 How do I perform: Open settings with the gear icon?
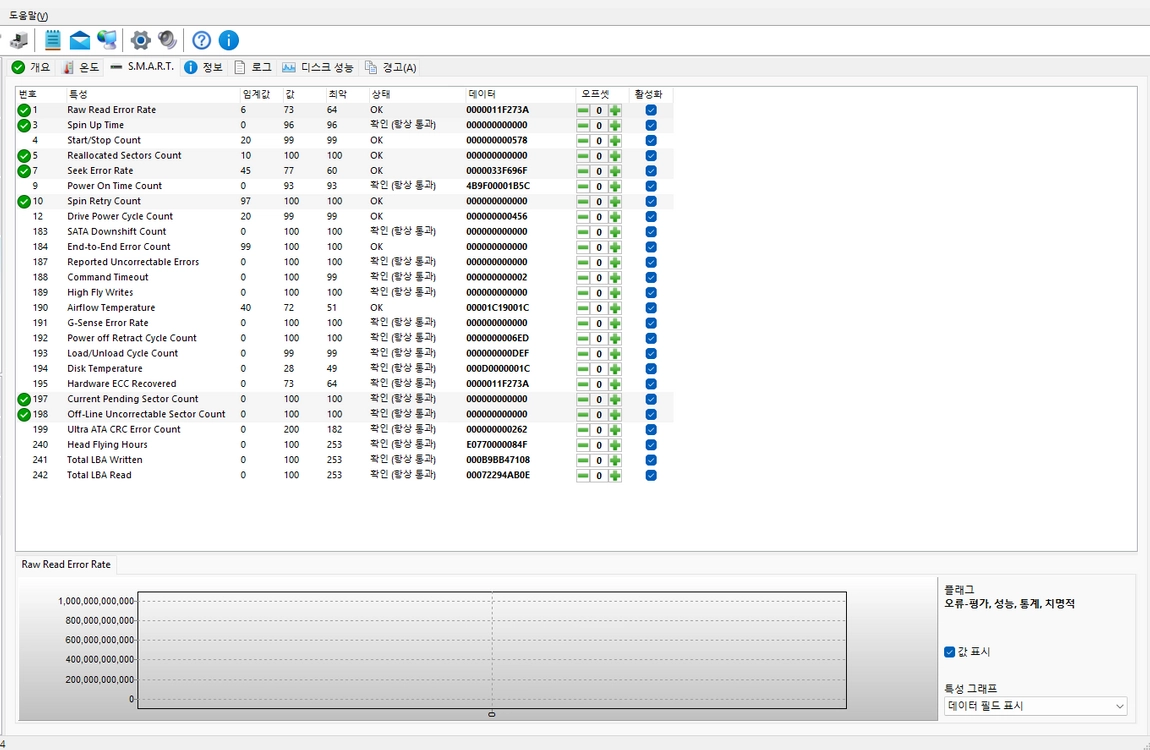[140, 40]
